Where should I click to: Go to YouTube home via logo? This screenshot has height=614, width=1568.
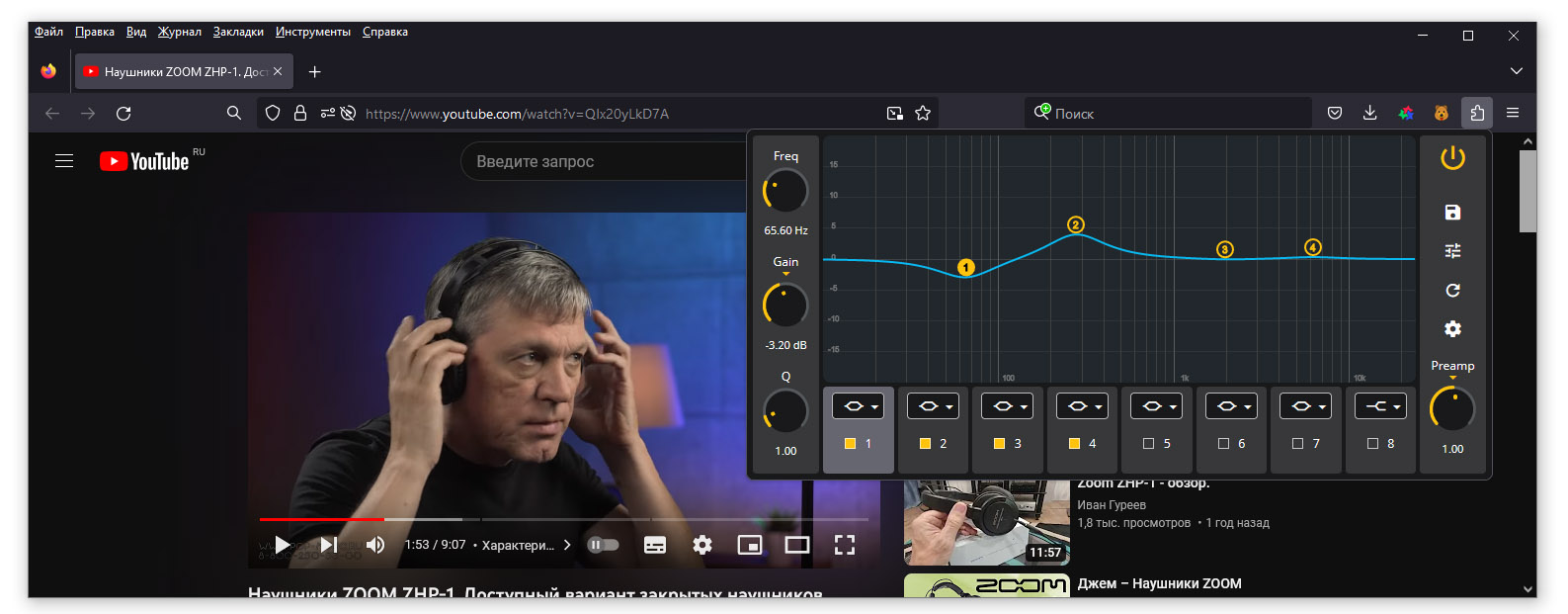[x=145, y=160]
